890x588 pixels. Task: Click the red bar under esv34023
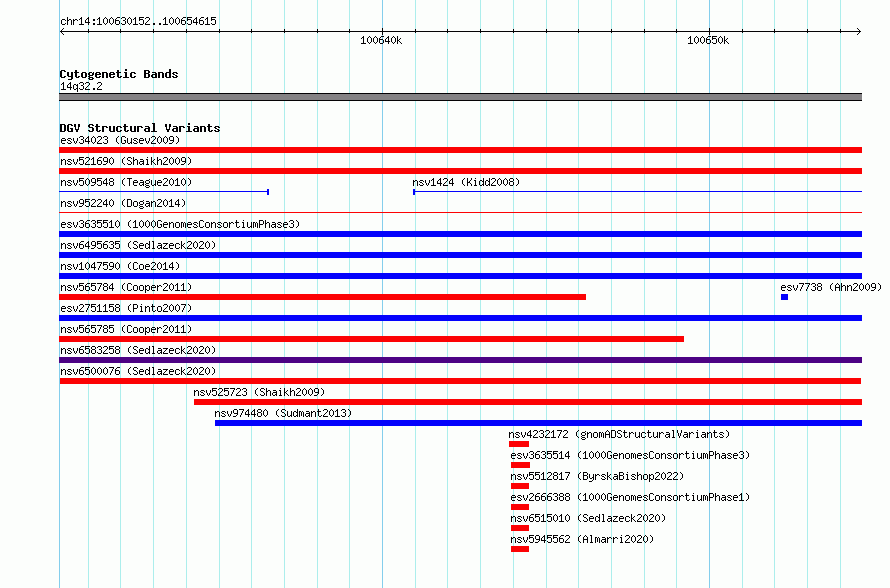(460, 150)
